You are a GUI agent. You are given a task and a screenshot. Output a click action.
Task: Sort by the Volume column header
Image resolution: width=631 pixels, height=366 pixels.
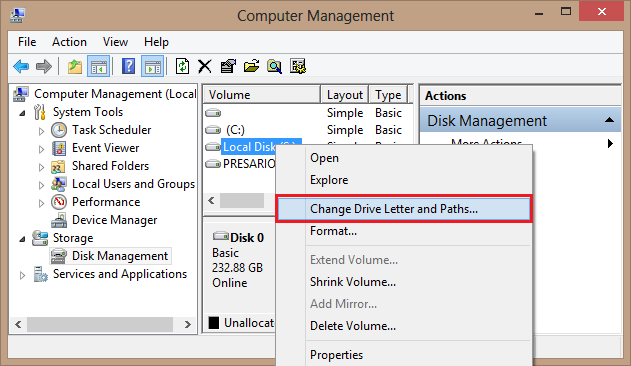(262, 95)
